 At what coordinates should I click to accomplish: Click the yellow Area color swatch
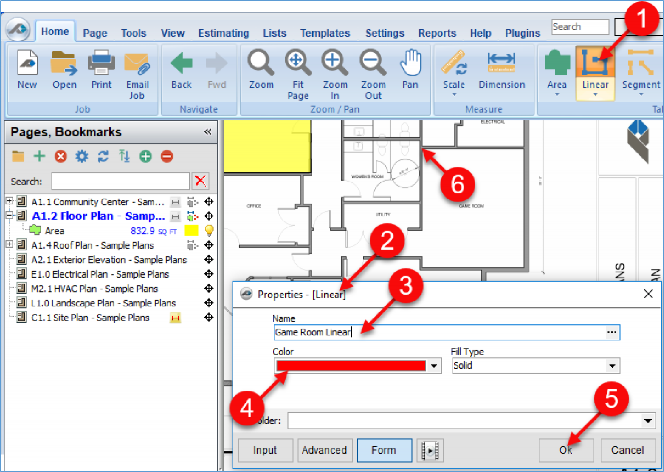(191, 231)
